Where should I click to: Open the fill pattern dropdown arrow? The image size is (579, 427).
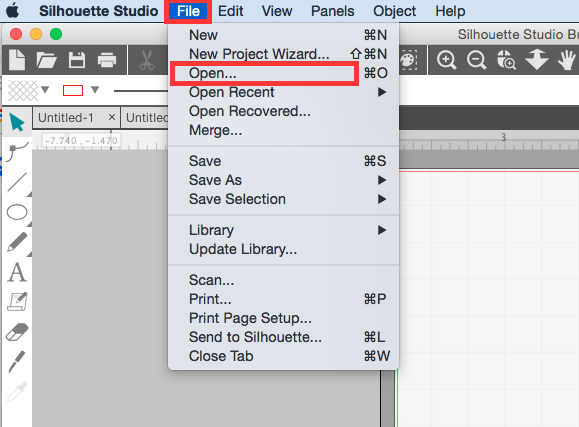coord(45,89)
